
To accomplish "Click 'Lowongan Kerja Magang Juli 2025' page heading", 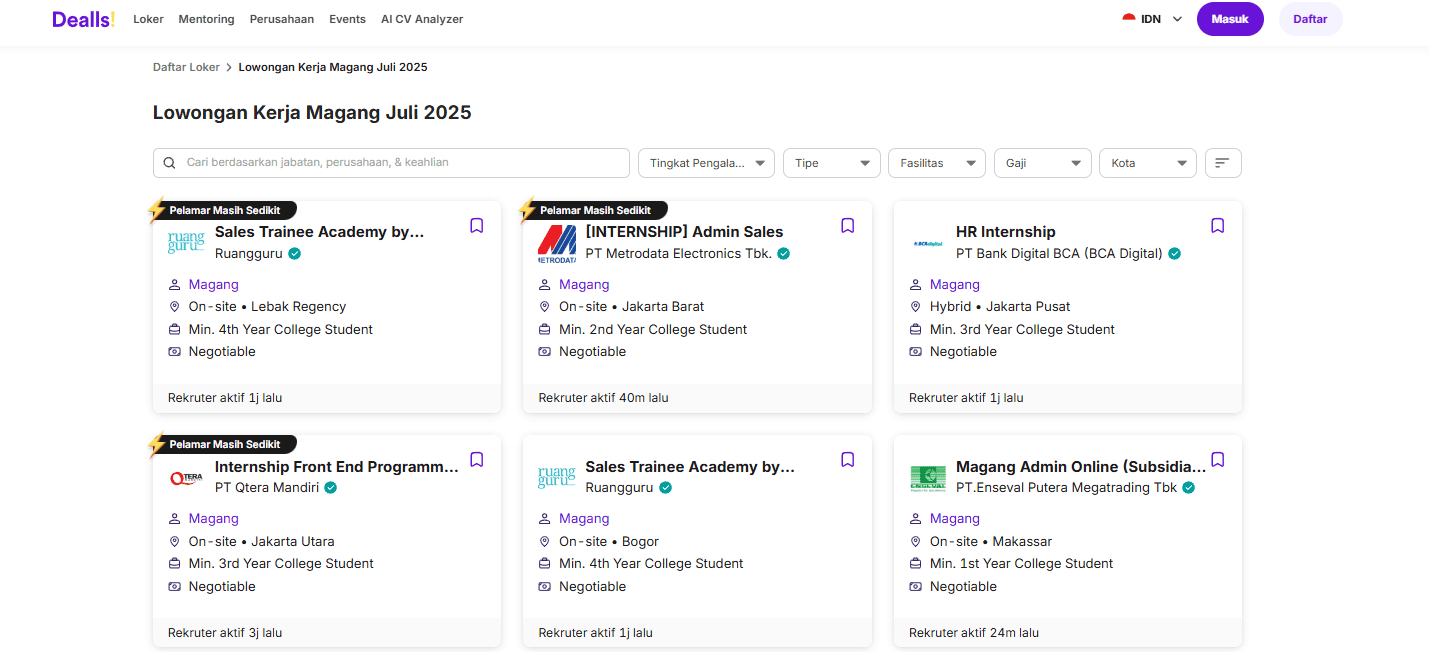I will click(312, 113).
